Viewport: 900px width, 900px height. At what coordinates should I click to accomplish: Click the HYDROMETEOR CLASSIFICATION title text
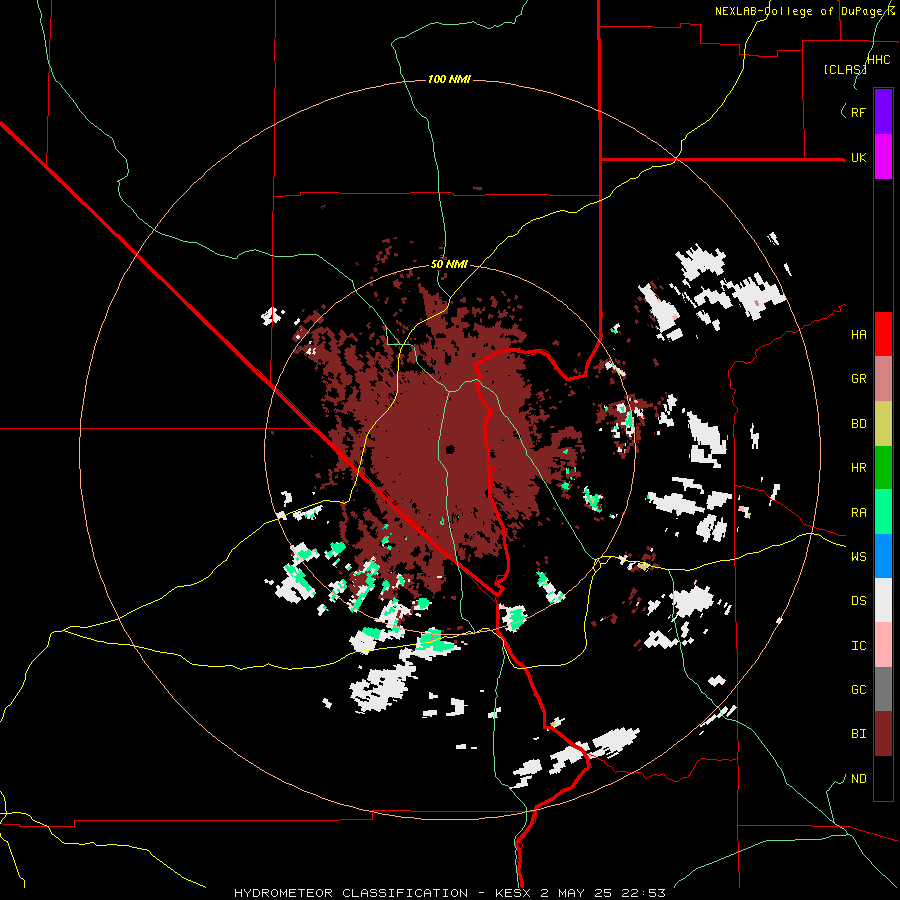click(x=350, y=893)
